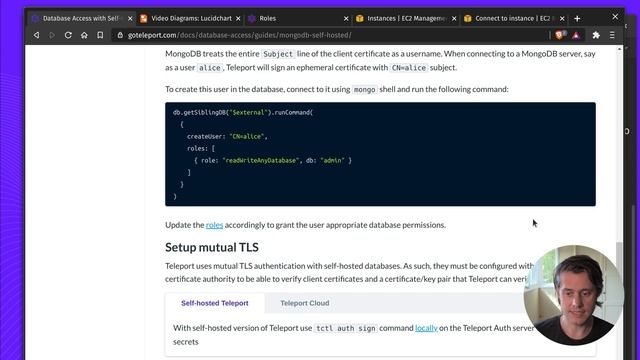Bookmark this page with the bookmark icon
Screen dimensions: 640x360
point(100,35)
